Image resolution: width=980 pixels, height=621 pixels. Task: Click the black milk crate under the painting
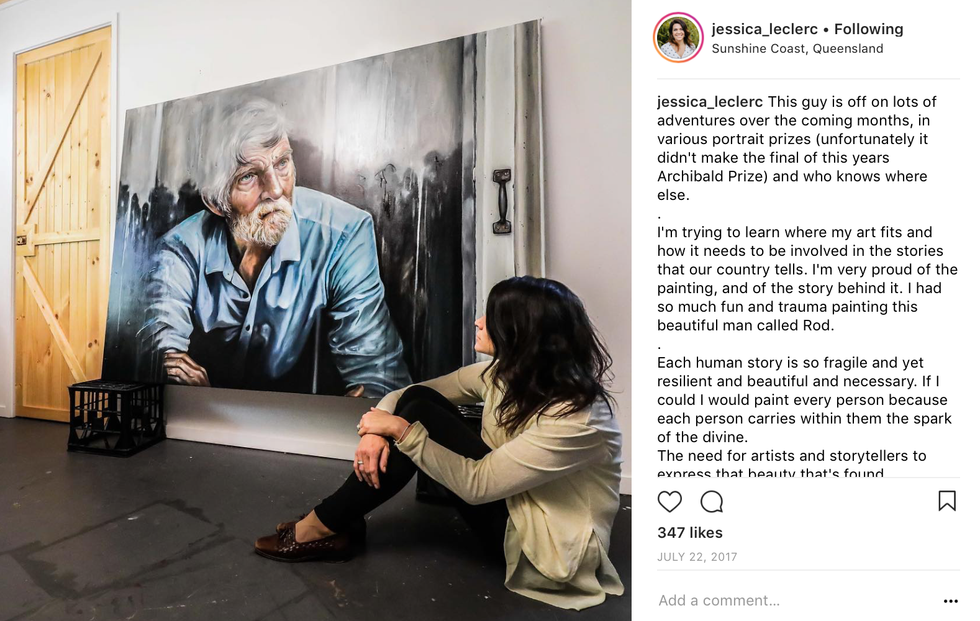point(116,415)
